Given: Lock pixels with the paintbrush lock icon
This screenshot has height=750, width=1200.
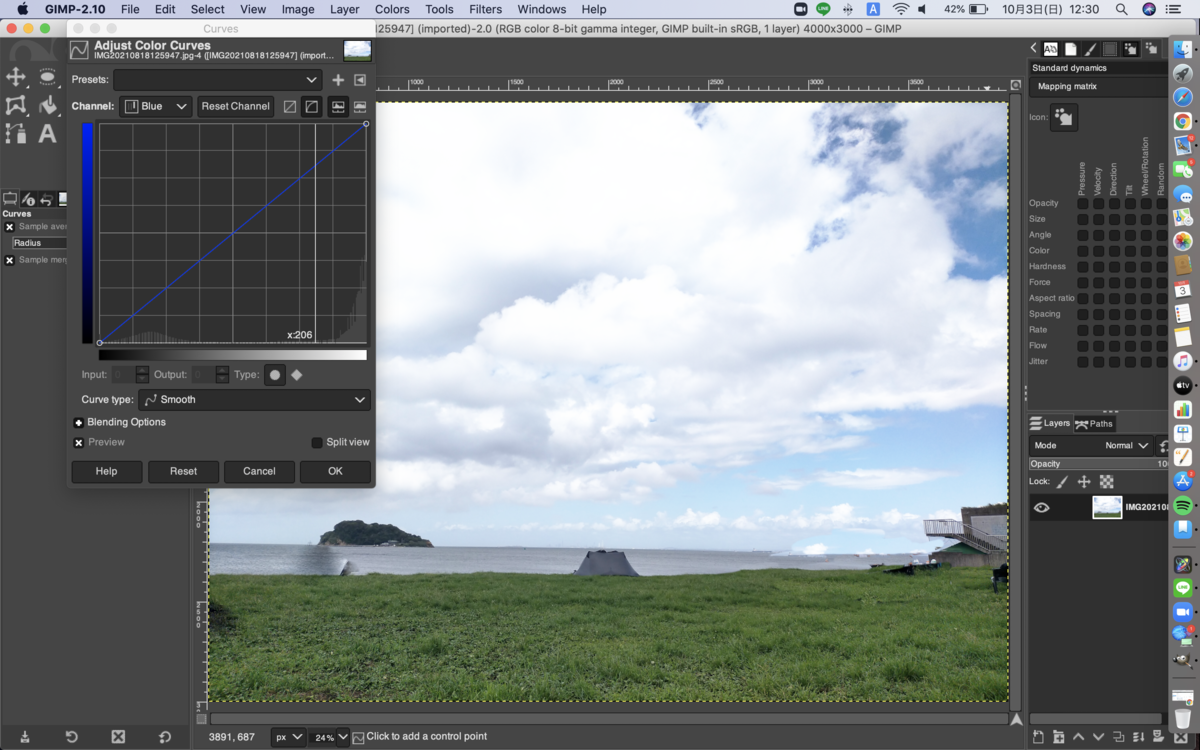Looking at the screenshot, I should pyautogui.click(x=1062, y=481).
